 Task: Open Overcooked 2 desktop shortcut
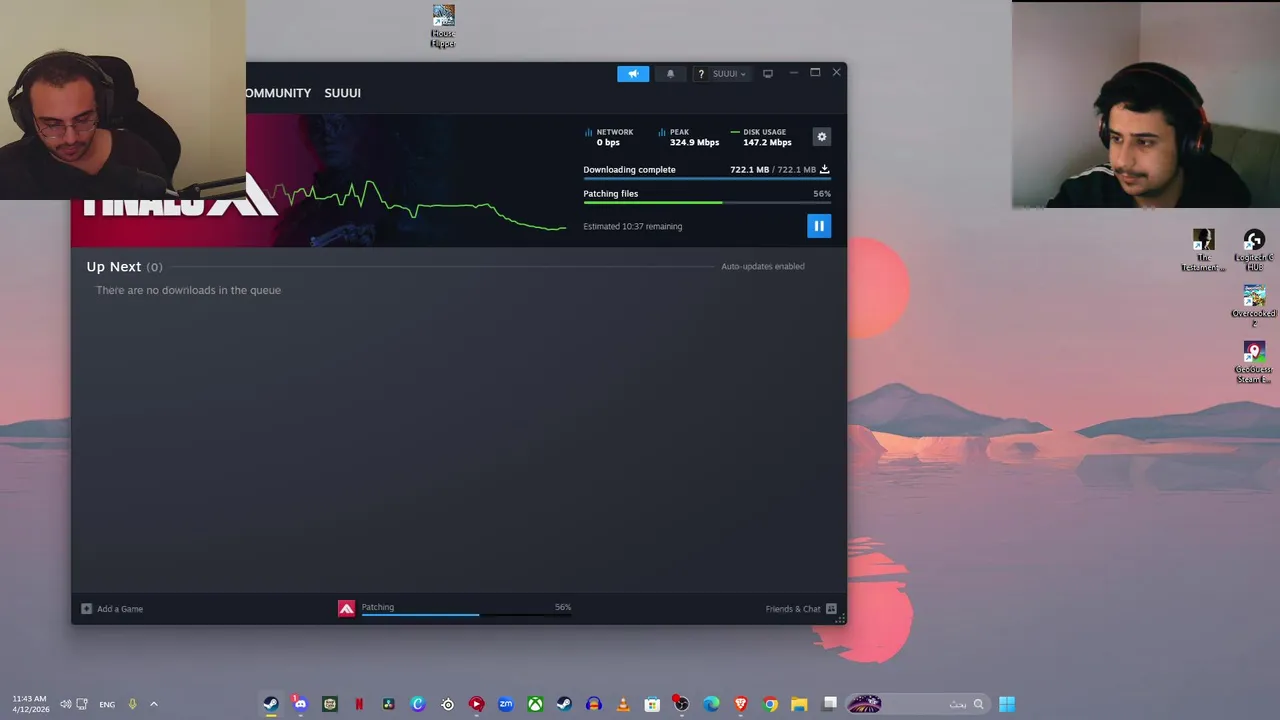click(x=1254, y=307)
